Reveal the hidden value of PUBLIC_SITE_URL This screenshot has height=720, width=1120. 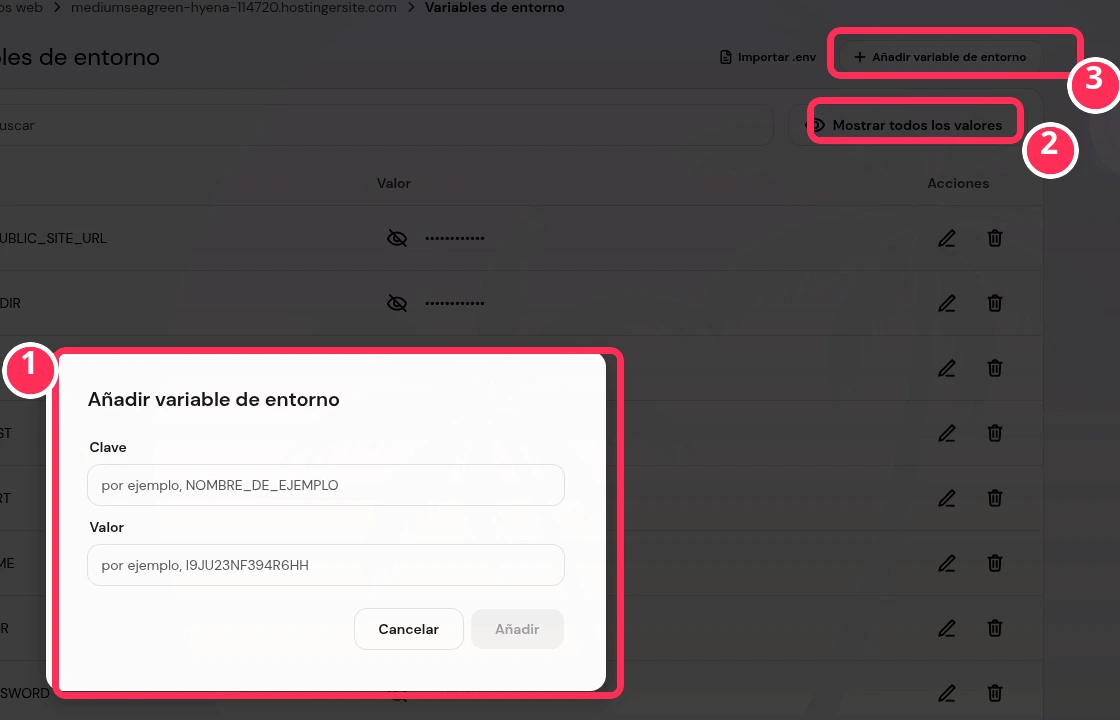396,238
